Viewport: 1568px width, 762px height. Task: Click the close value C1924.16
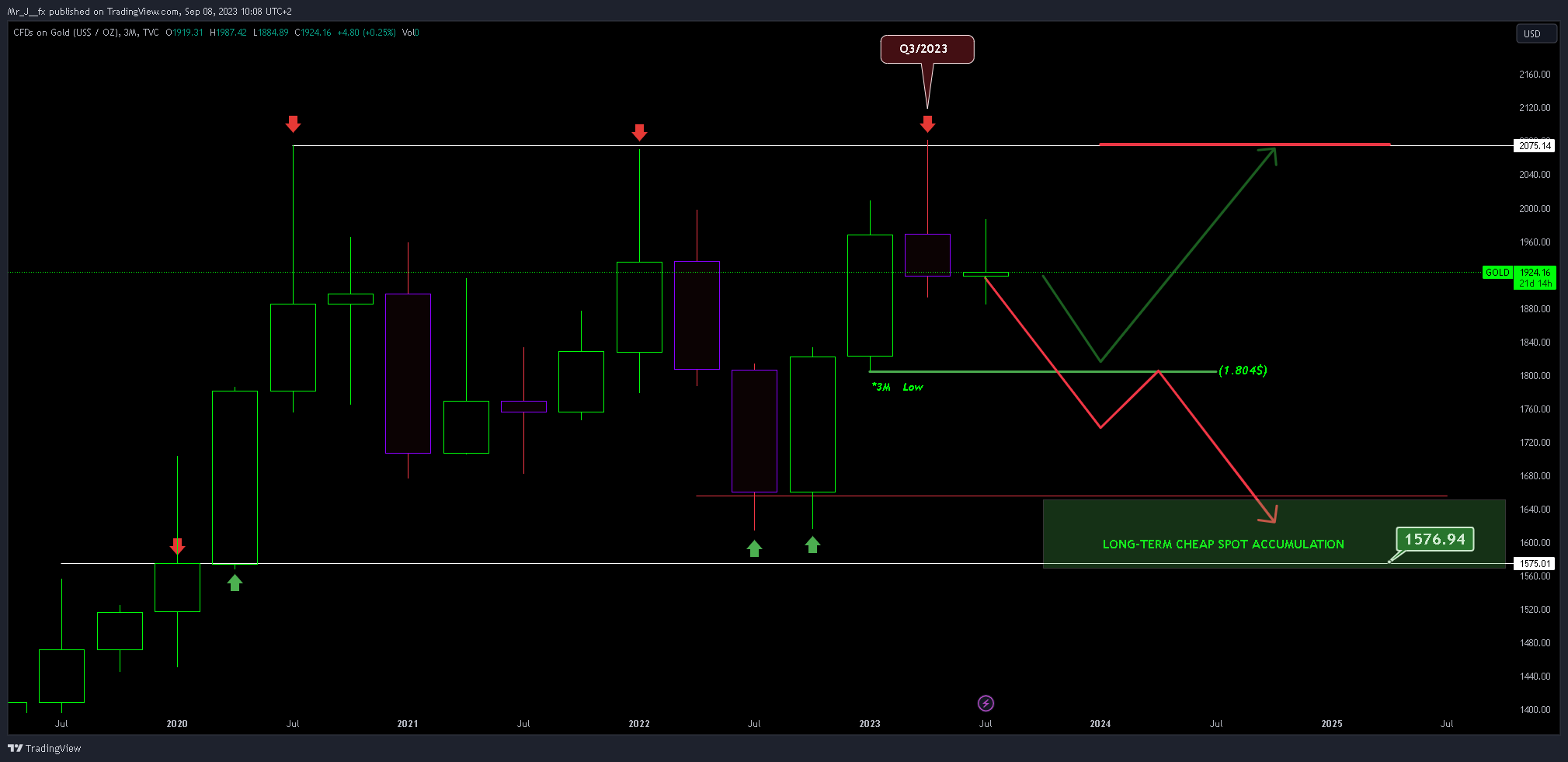[313, 33]
